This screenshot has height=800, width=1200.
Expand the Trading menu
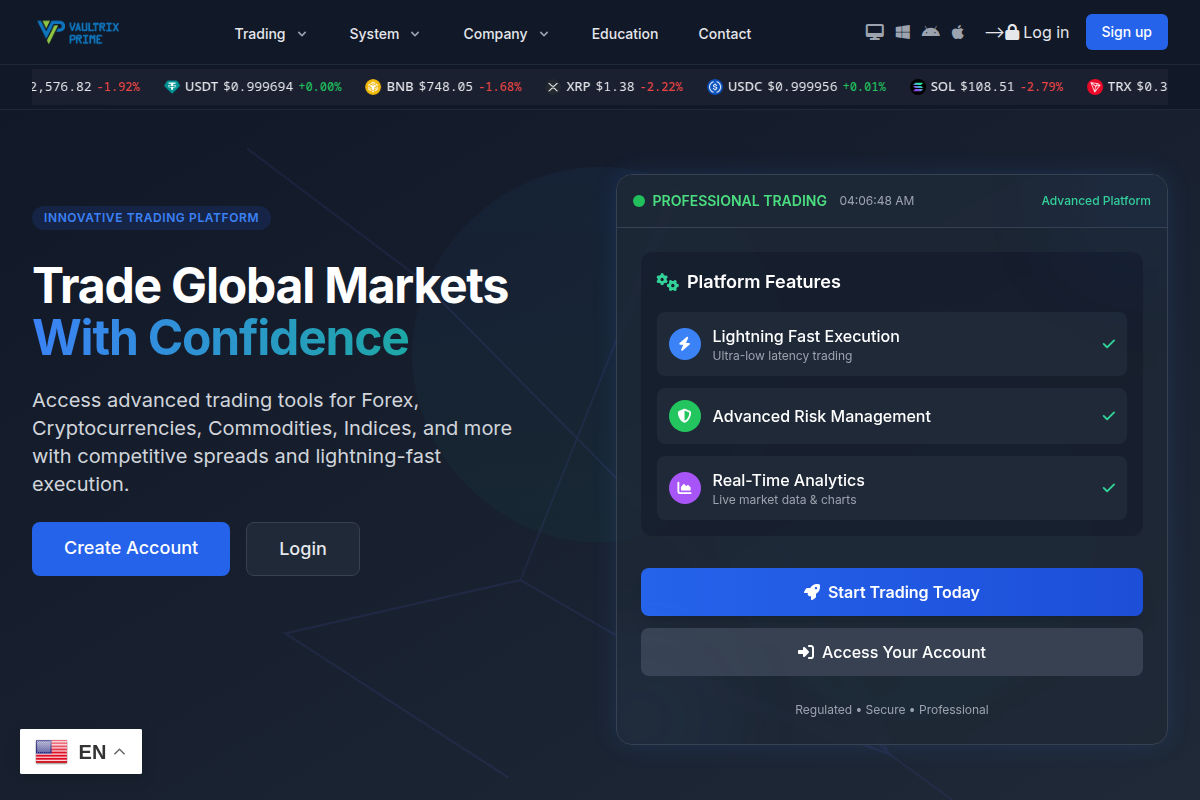point(271,33)
